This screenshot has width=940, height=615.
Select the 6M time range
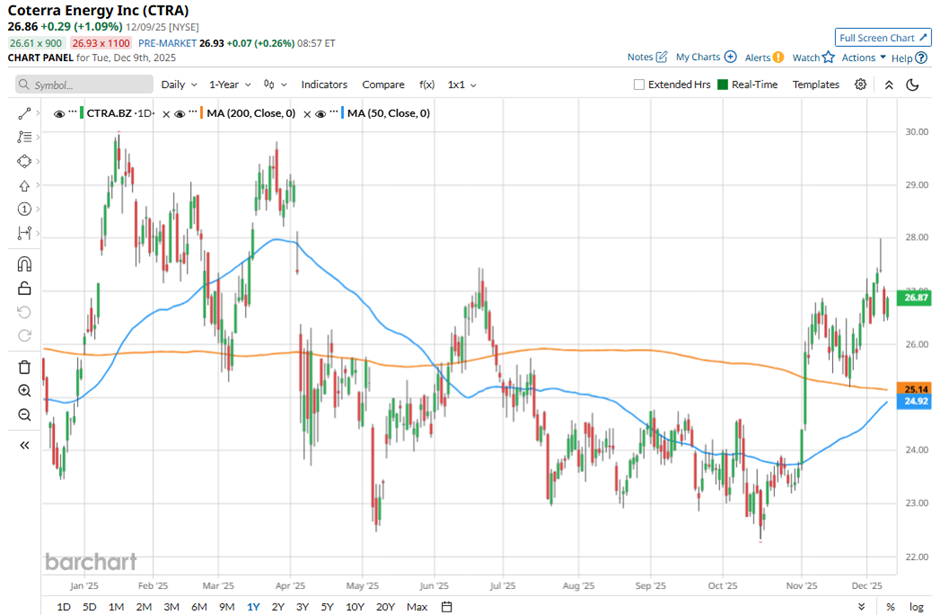[198, 606]
